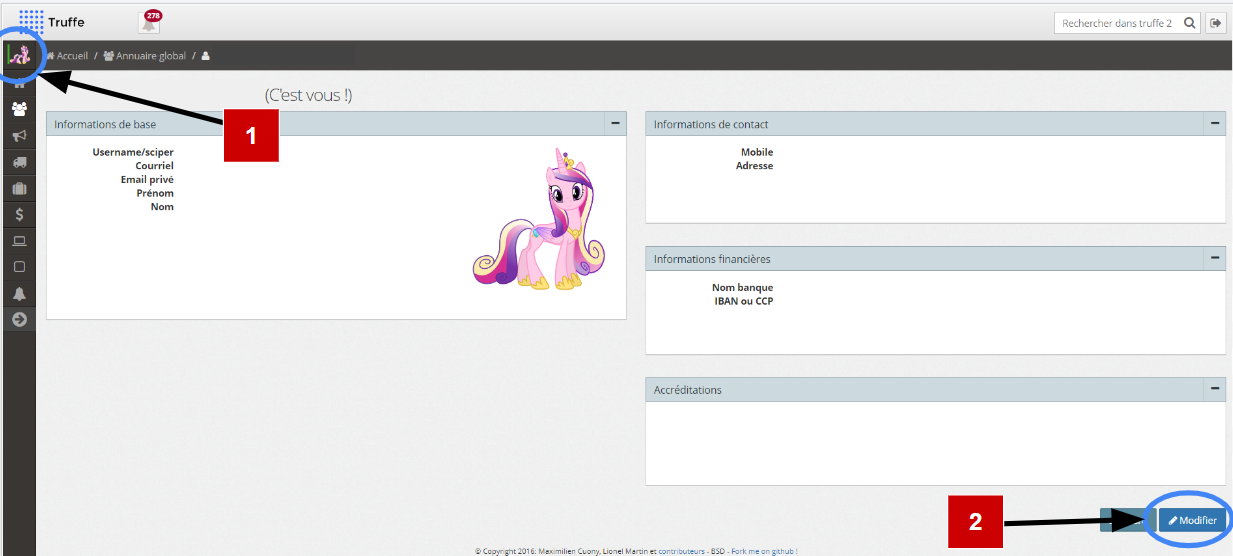
Task: Click the search magnifier icon
Action: point(1190,23)
